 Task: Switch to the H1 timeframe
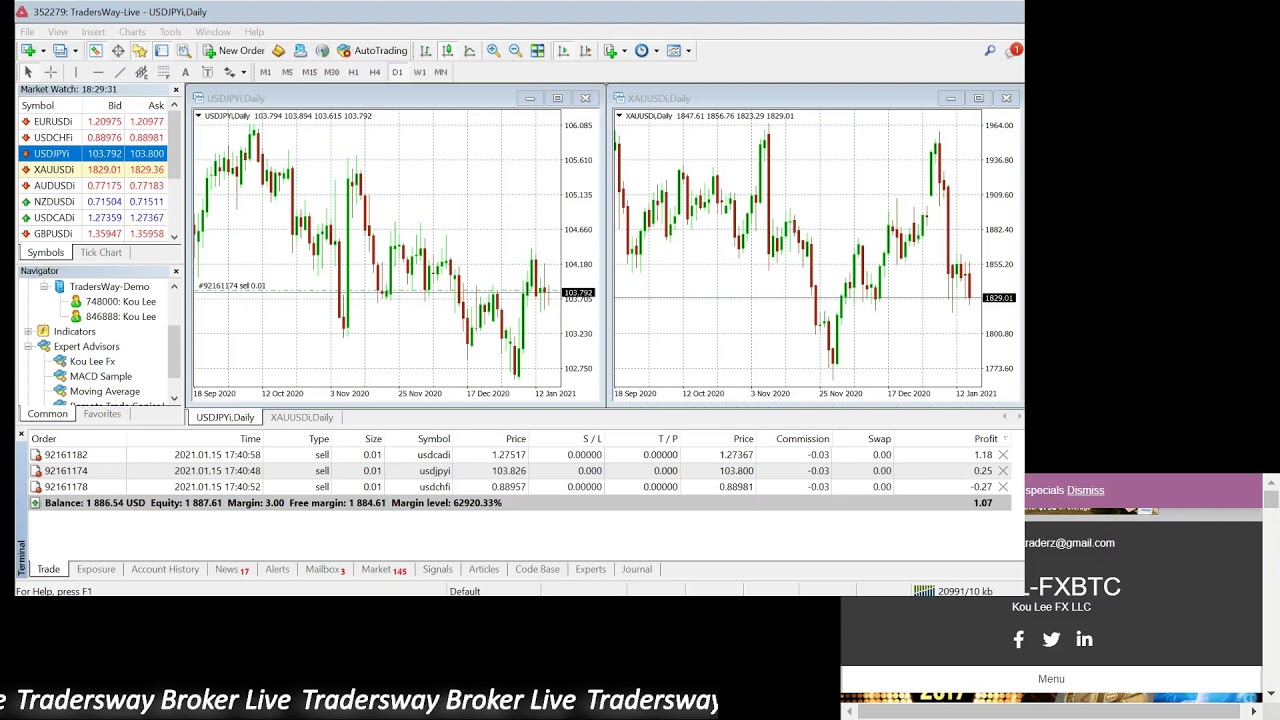353,72
